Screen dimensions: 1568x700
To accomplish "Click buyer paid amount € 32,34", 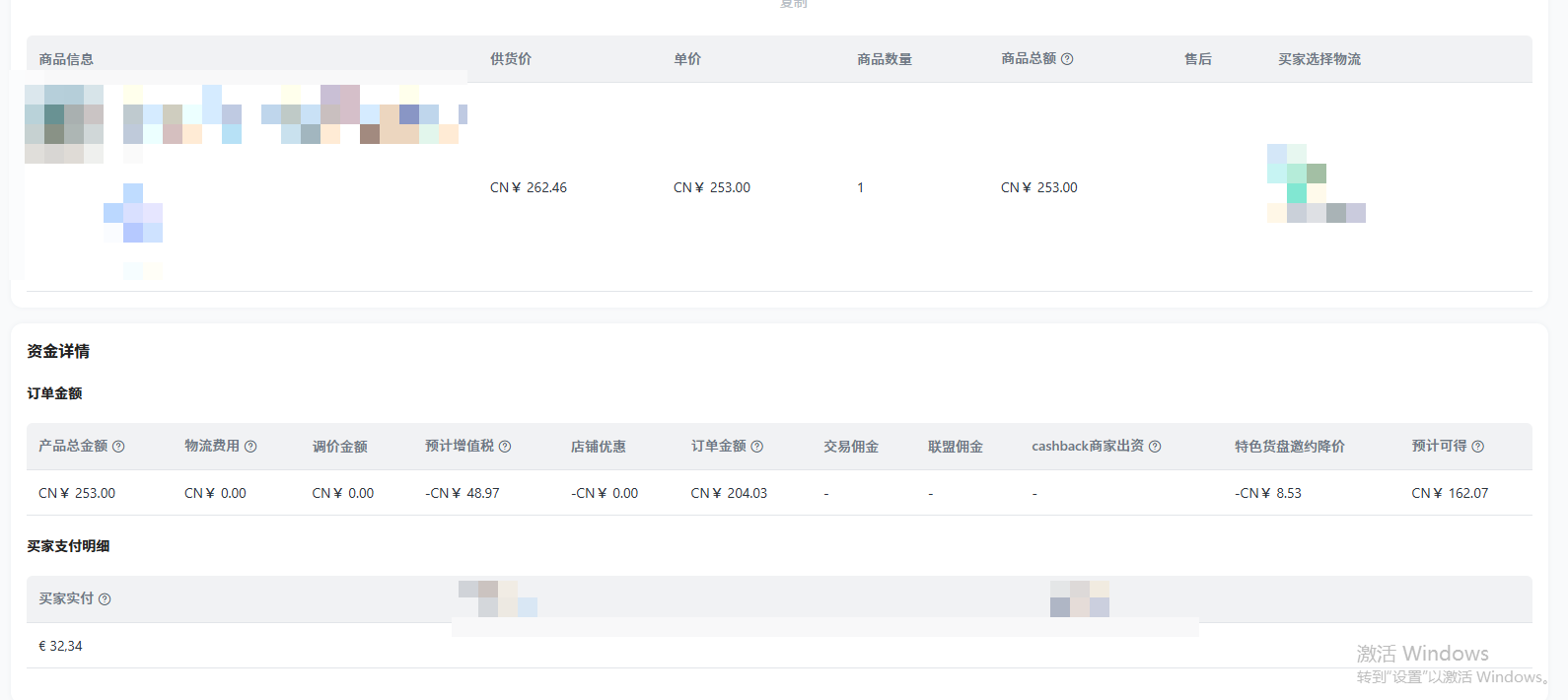I will [x=60, y=646].
